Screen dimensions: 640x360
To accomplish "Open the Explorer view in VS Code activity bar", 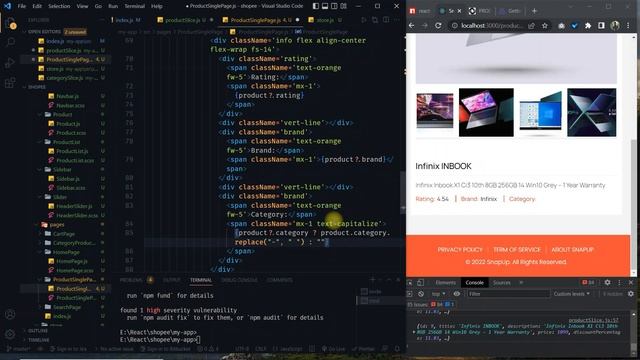I will 11,23.
